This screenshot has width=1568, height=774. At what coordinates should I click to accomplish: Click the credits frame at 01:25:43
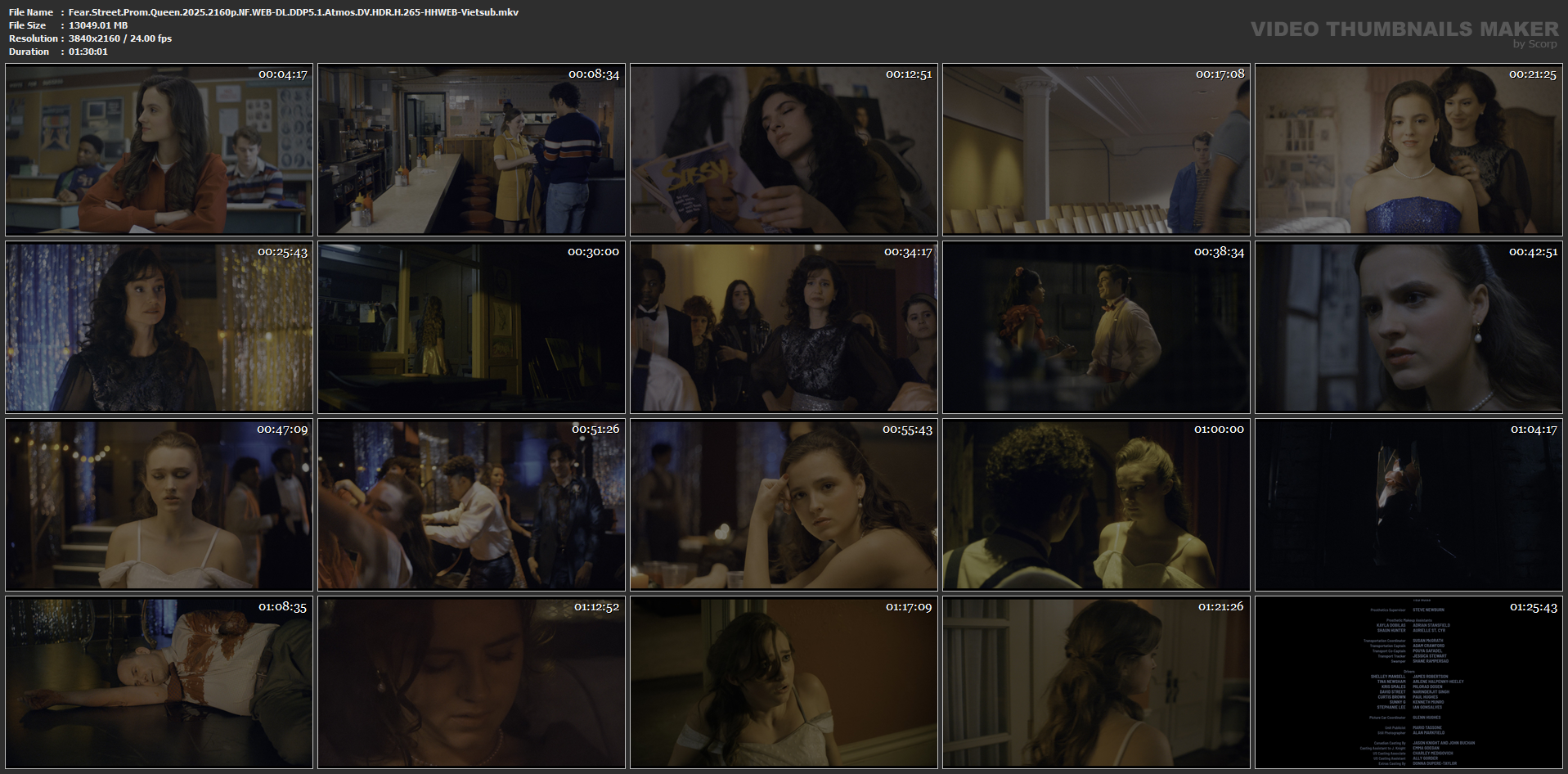[1409, 682]
